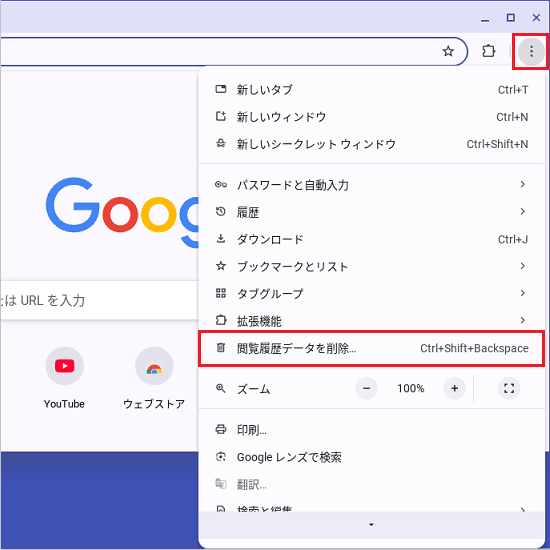The width and height of the screenshot is (550, 550).
Task: Click the translate icon beside 翻訳
Action: pos(221,484)
